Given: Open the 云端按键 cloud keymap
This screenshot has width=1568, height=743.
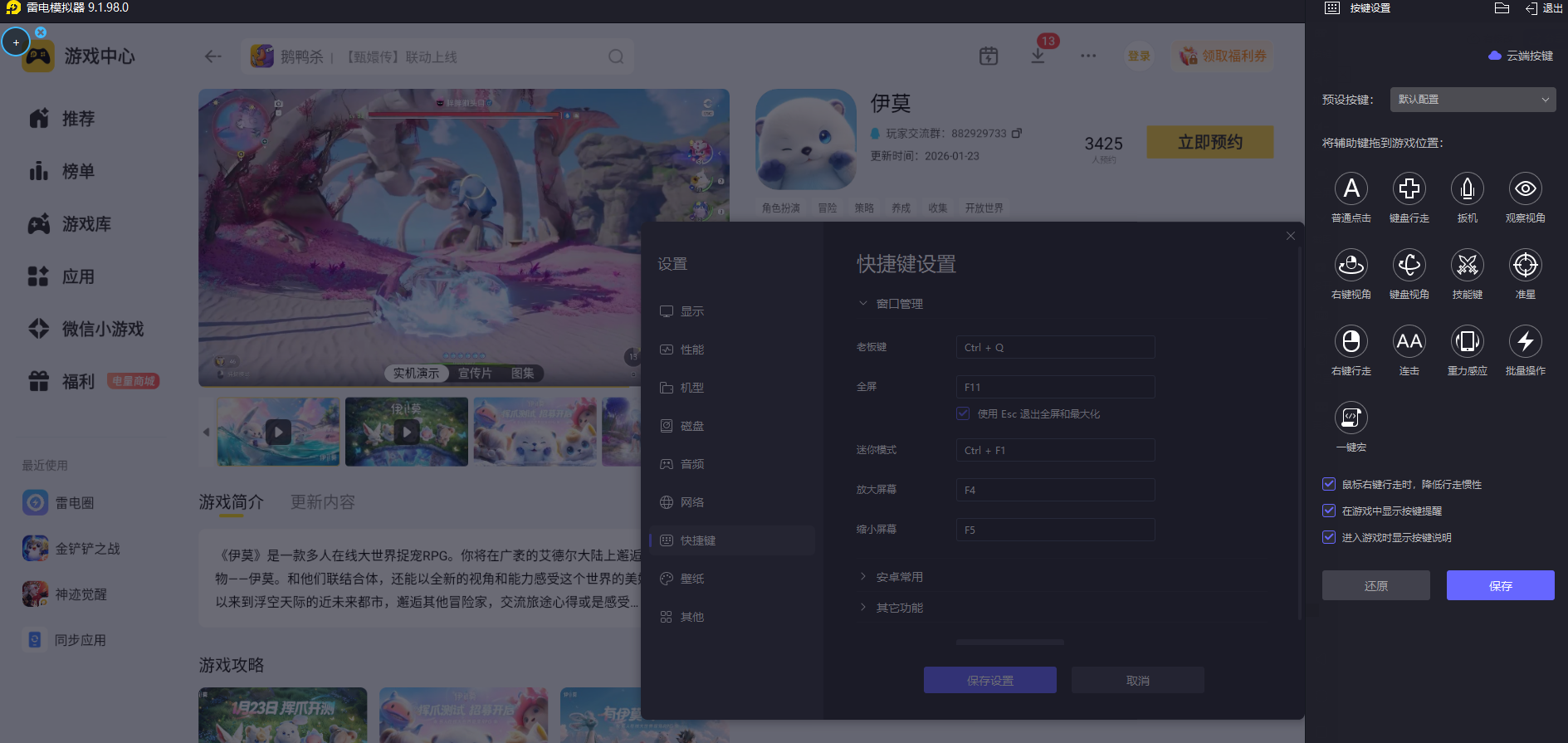Looking at the screenshot, I should click(x=1521, y=56).
